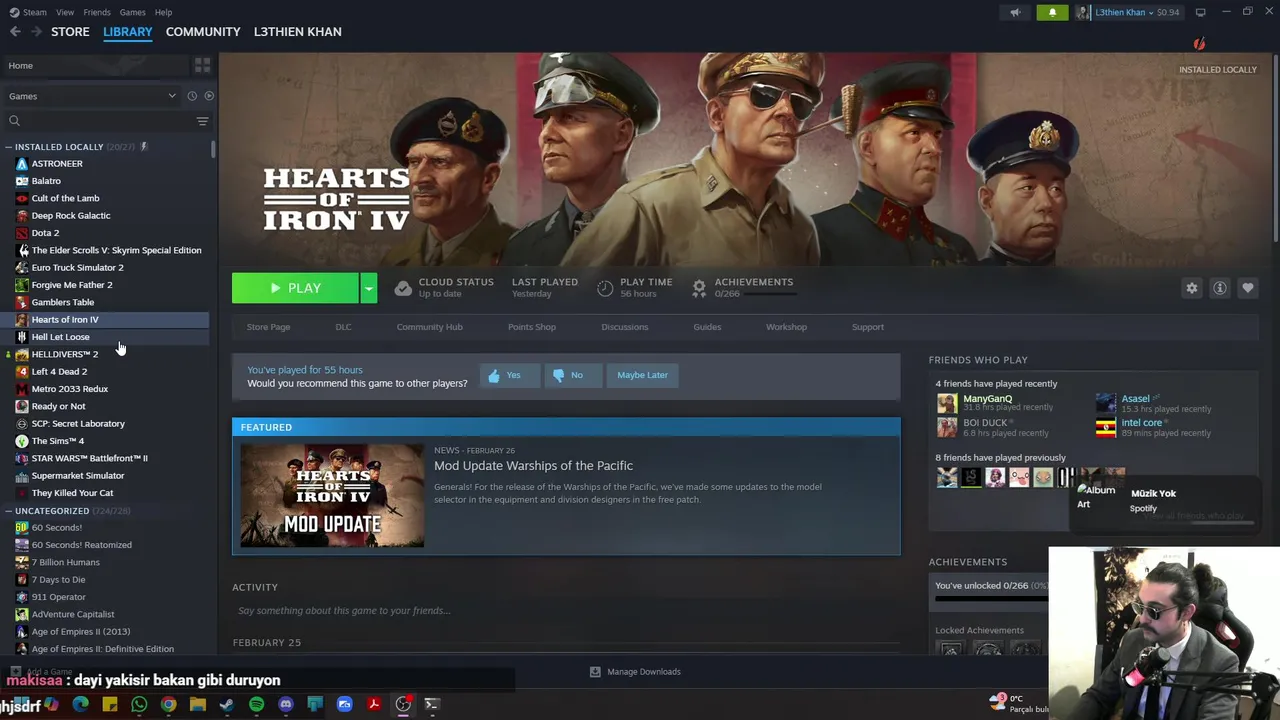Click the Achievements gear icon in header

(x=699, y=288)
